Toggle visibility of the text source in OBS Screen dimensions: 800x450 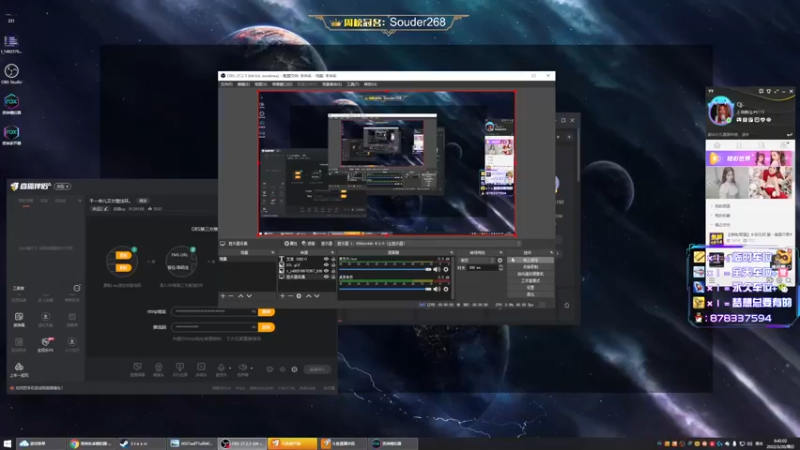click(x=326, y=259)
